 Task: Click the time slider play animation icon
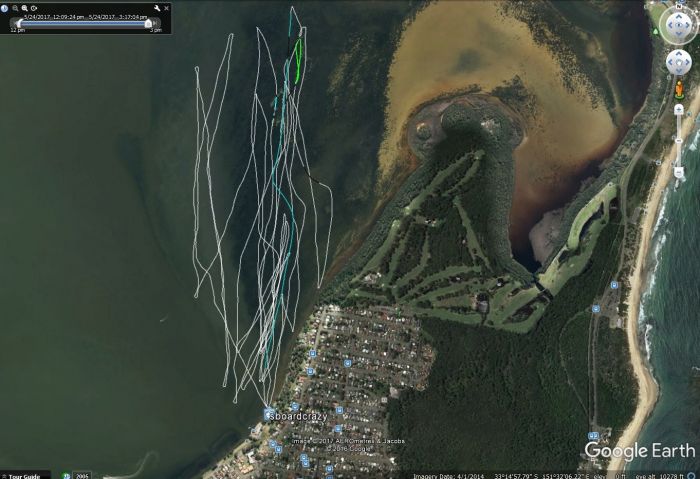(x=34, y=8)
